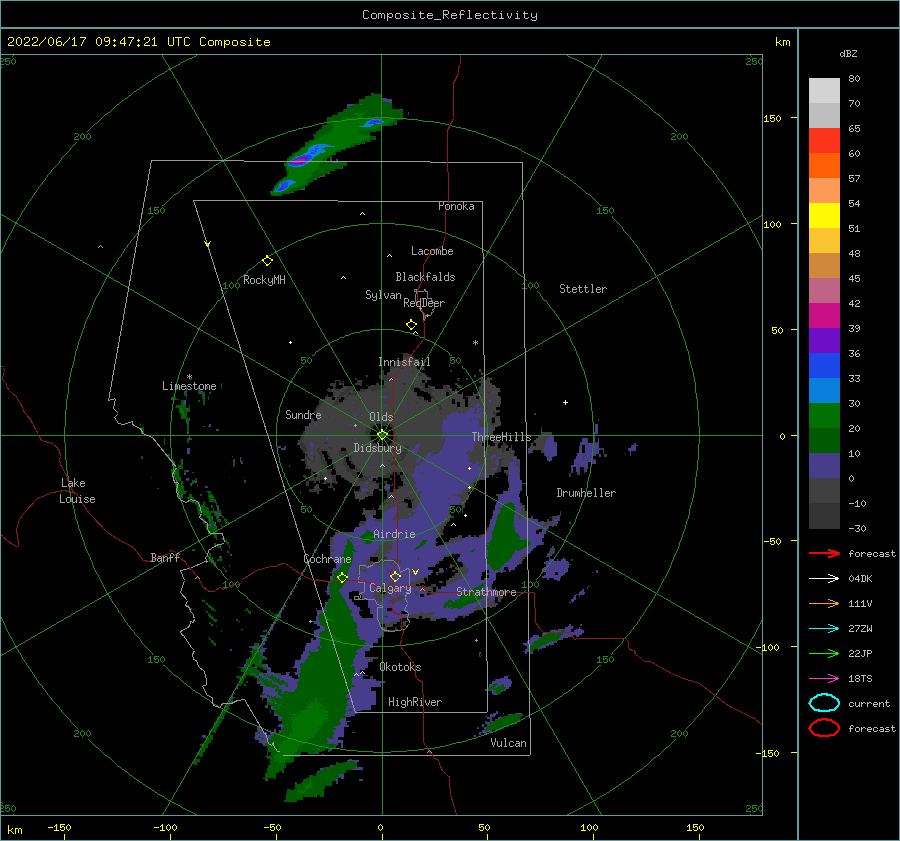Click the Stettler city label
Image resolution: width=900 pixels, height=841 pixels.
pyautogui.click(x=583, y=289)
